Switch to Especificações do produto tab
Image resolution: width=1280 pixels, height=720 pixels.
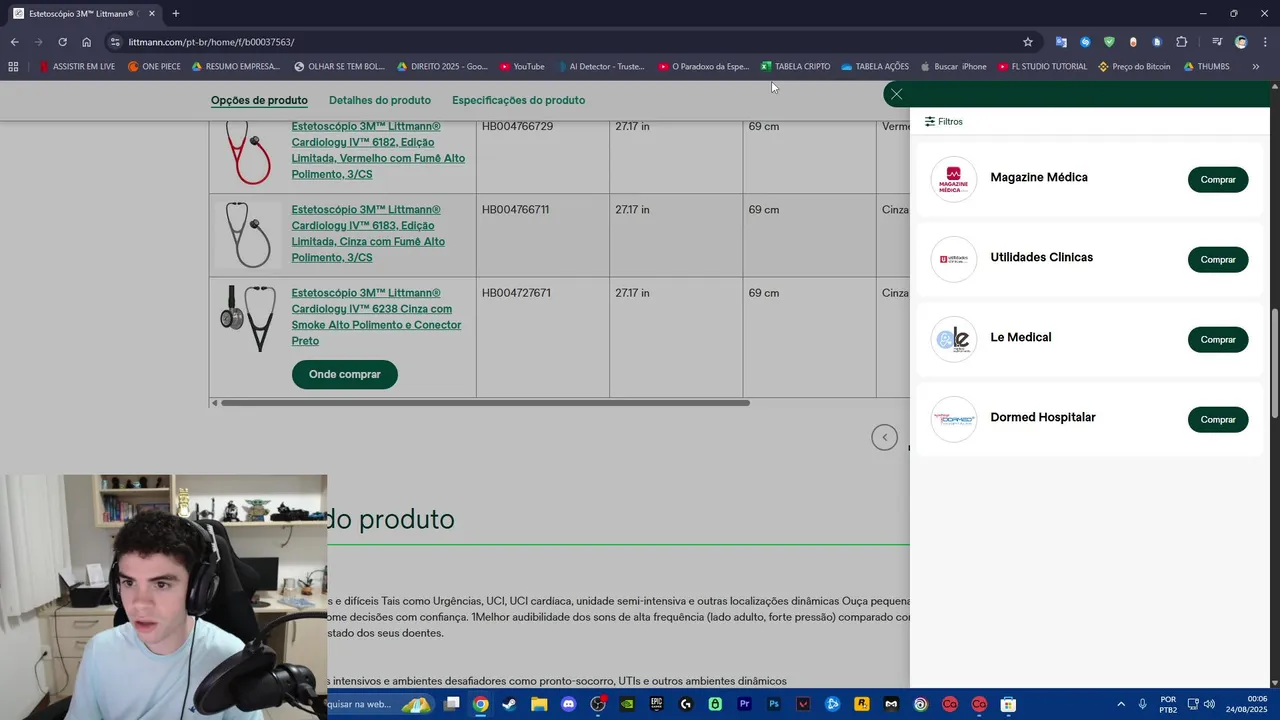click(518, 100)
